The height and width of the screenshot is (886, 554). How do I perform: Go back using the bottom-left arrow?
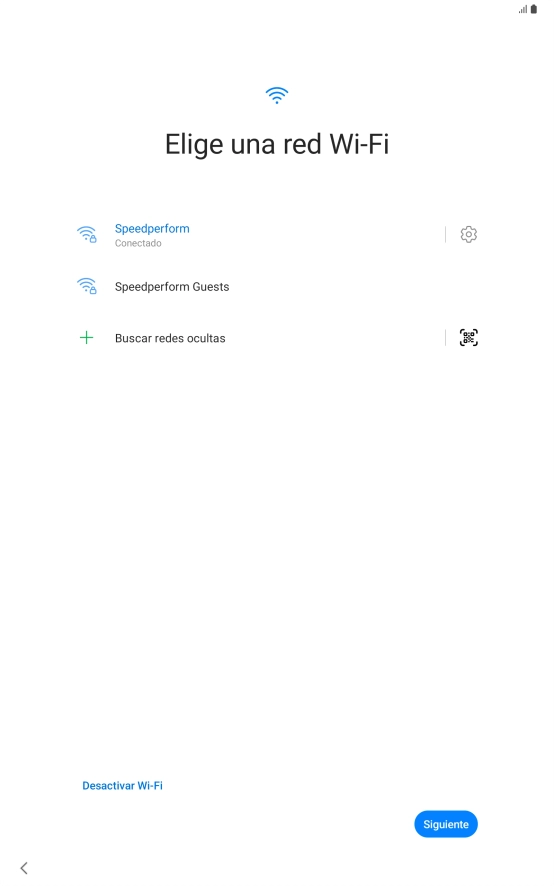pos(24,868)
